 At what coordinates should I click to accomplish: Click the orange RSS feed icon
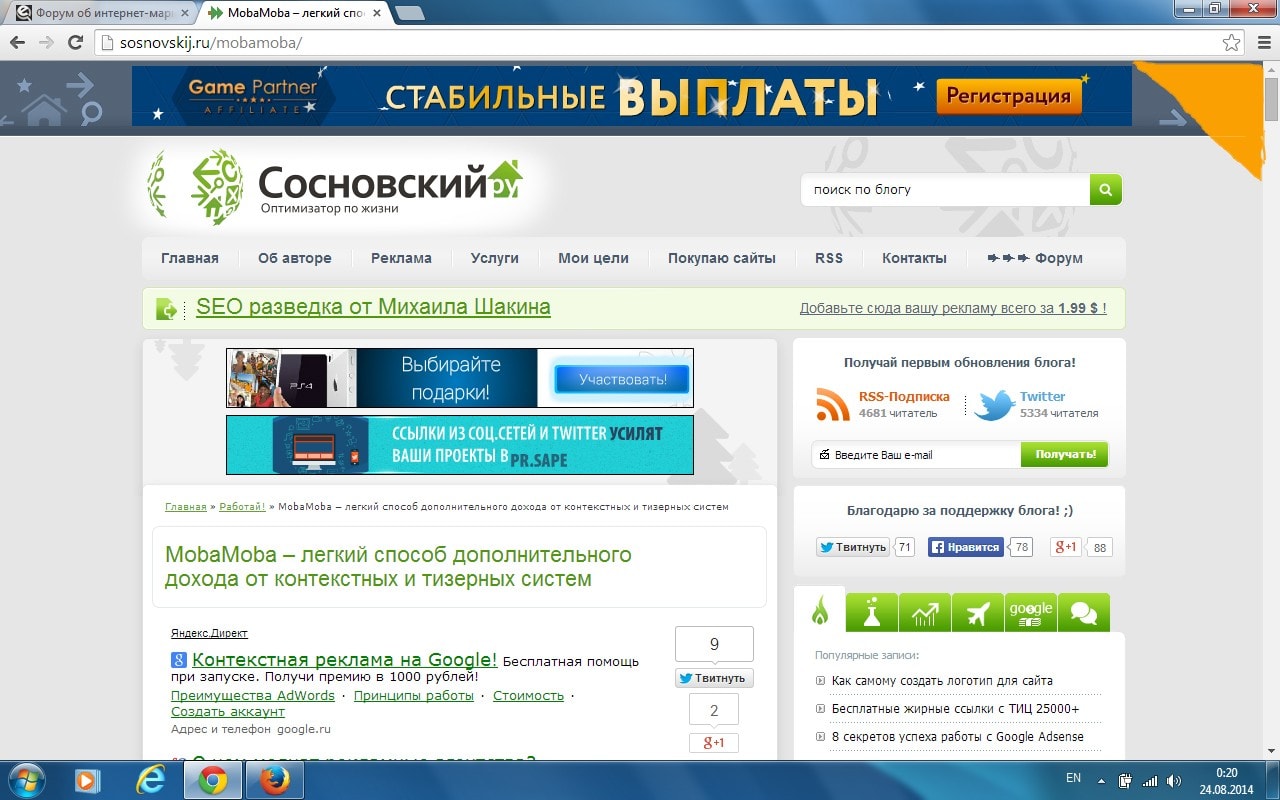tap(832, 404)
